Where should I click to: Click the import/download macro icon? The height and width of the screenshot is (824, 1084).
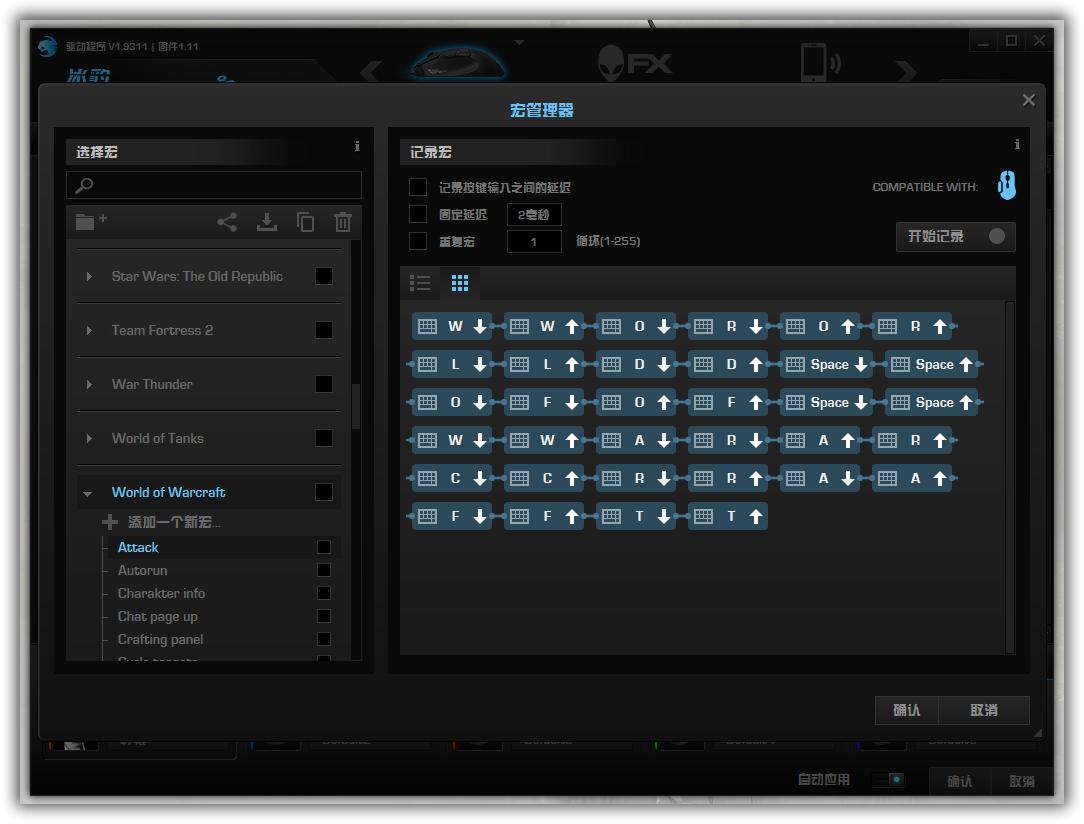coord(267,222)
